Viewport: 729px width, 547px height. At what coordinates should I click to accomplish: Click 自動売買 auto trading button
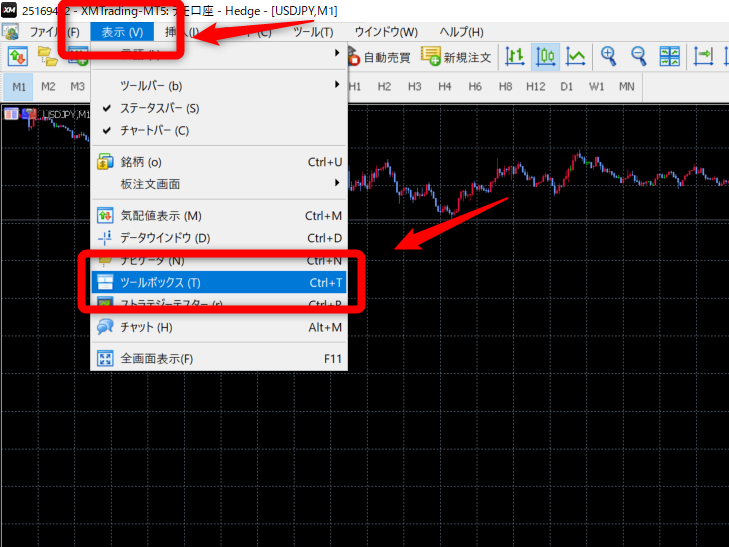[x=378, y=57]
